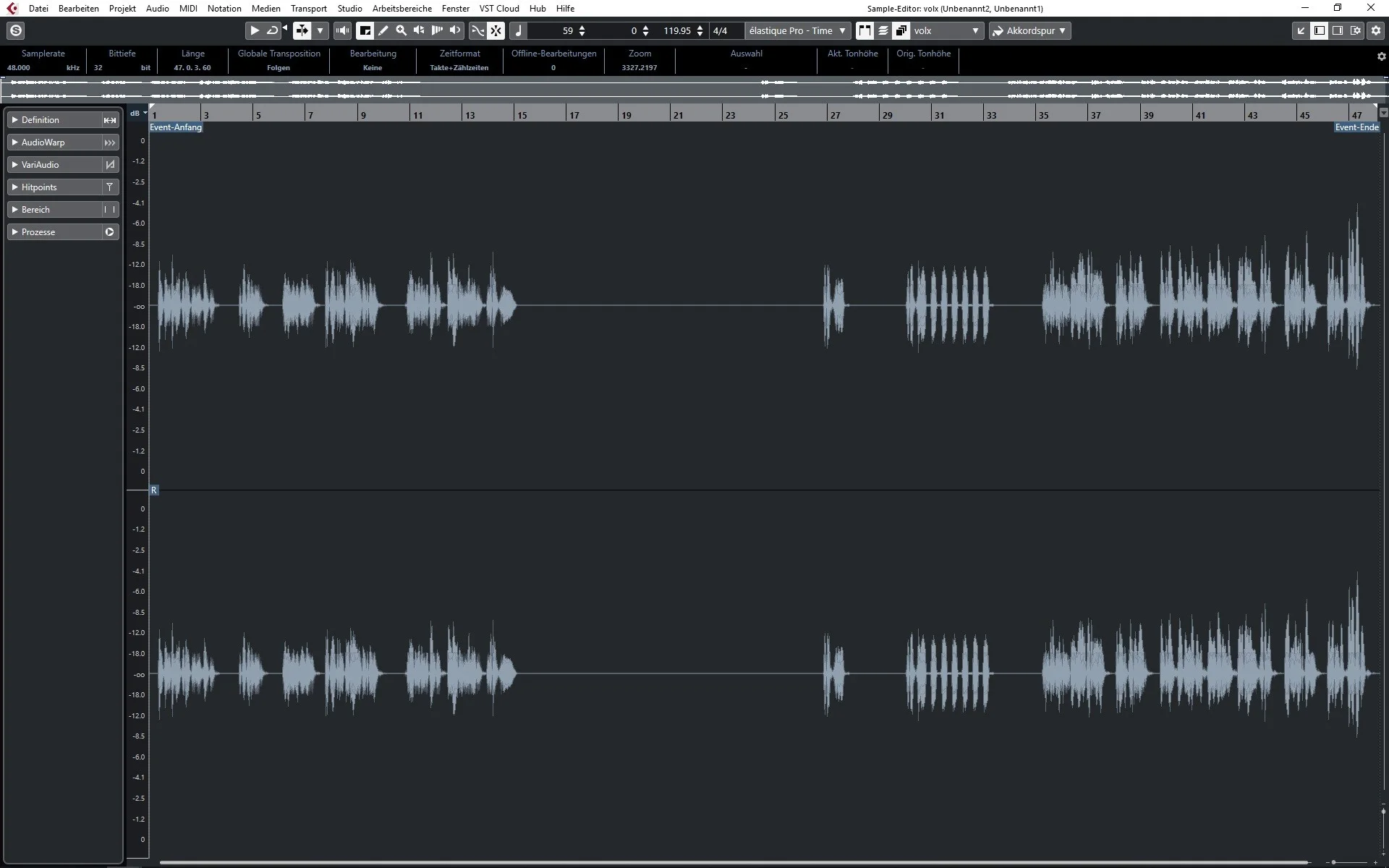Open window layout setup icon
1389x868 pixels.
point(1356,30)
